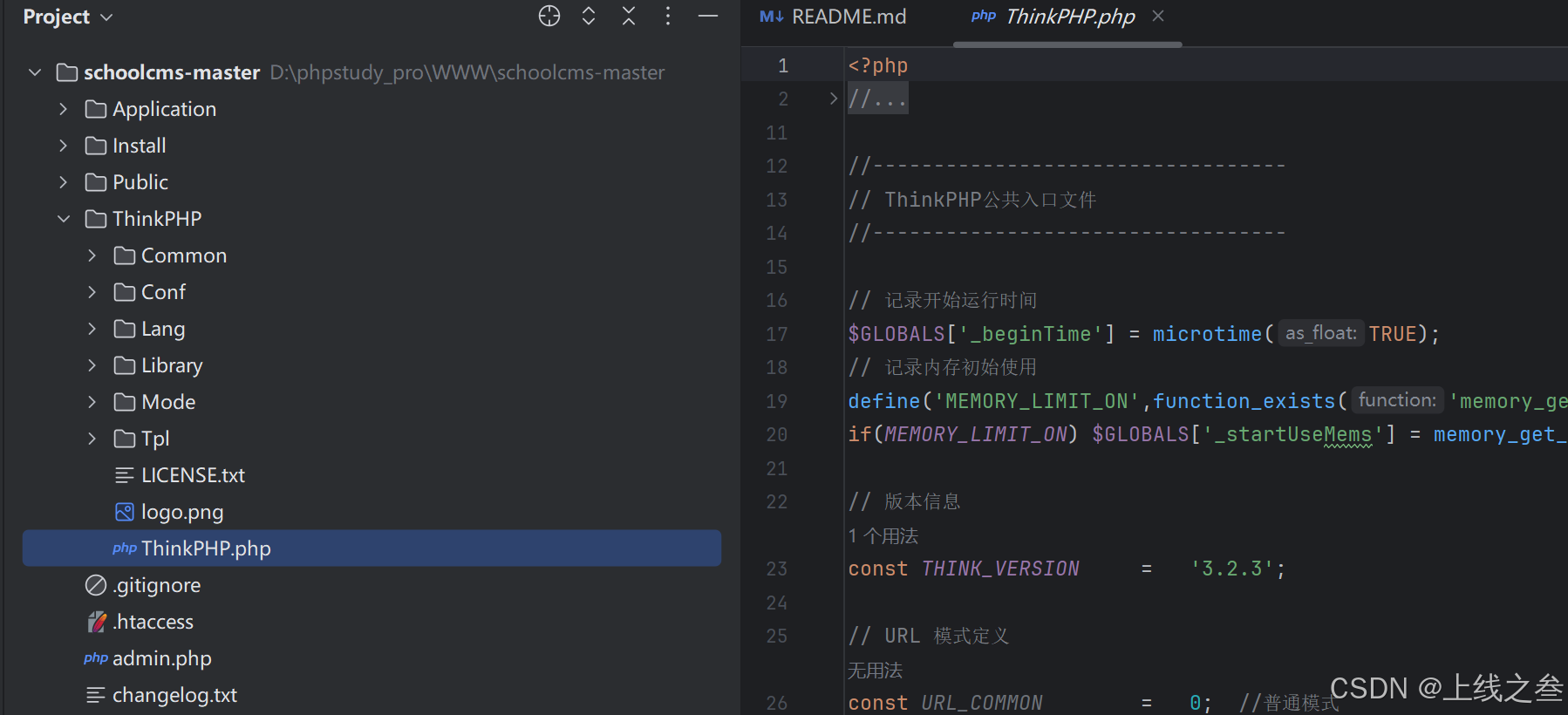Click the 'as_float:' parameter hint on line 17
The image size is (1568, 715).
(x=1321, y=333)
